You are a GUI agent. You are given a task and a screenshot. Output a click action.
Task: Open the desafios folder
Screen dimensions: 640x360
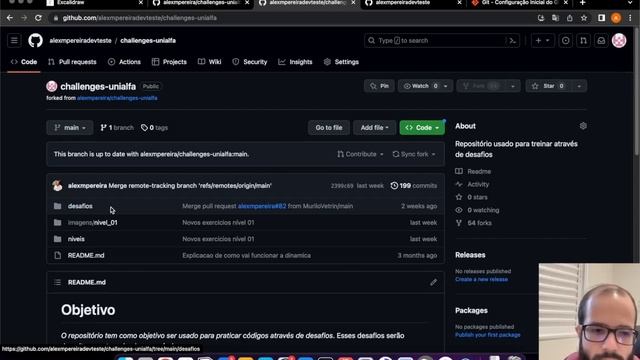80,206
